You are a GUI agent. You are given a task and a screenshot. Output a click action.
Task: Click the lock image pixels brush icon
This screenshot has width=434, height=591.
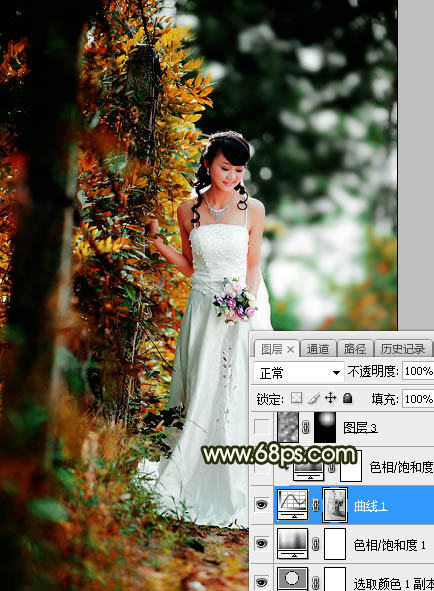[314, 398]
